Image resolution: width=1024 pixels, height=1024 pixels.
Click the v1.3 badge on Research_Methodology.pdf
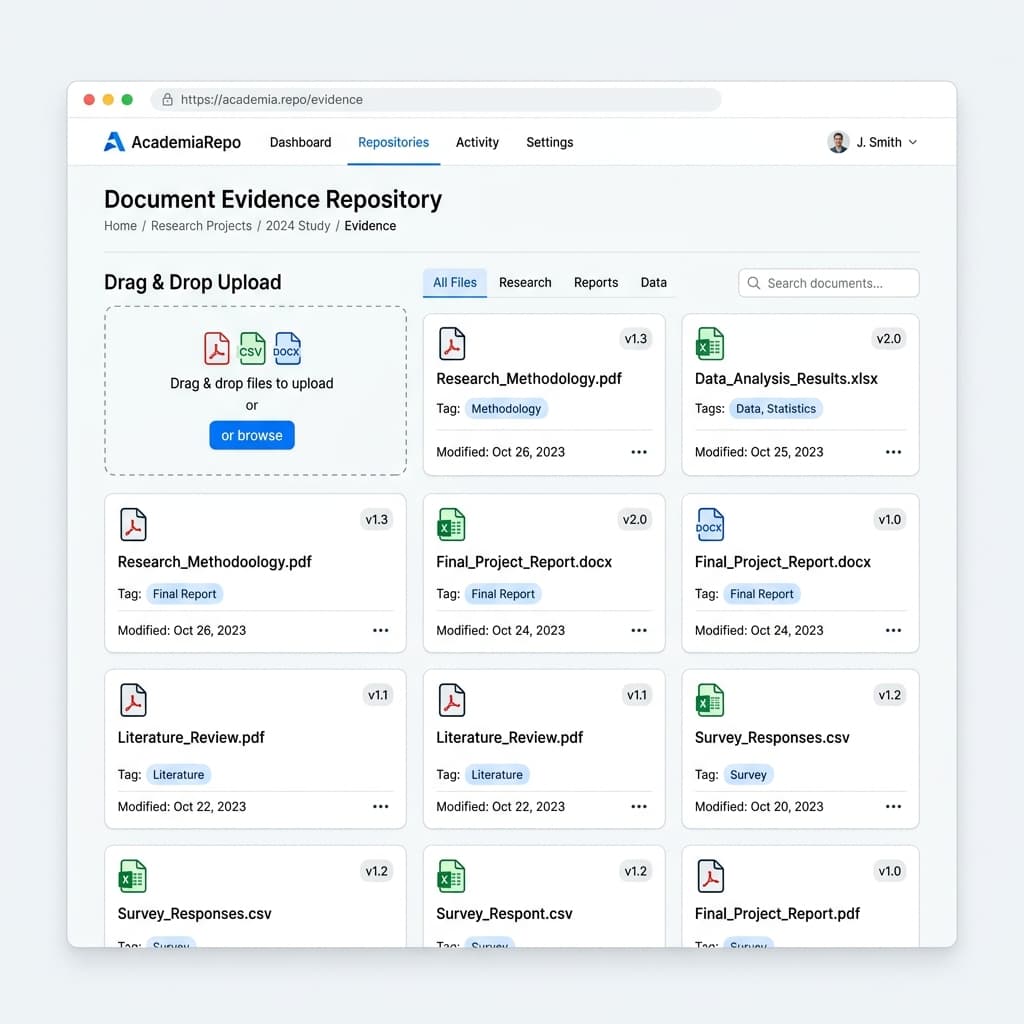pyautogui.click(x=635, y=339)
